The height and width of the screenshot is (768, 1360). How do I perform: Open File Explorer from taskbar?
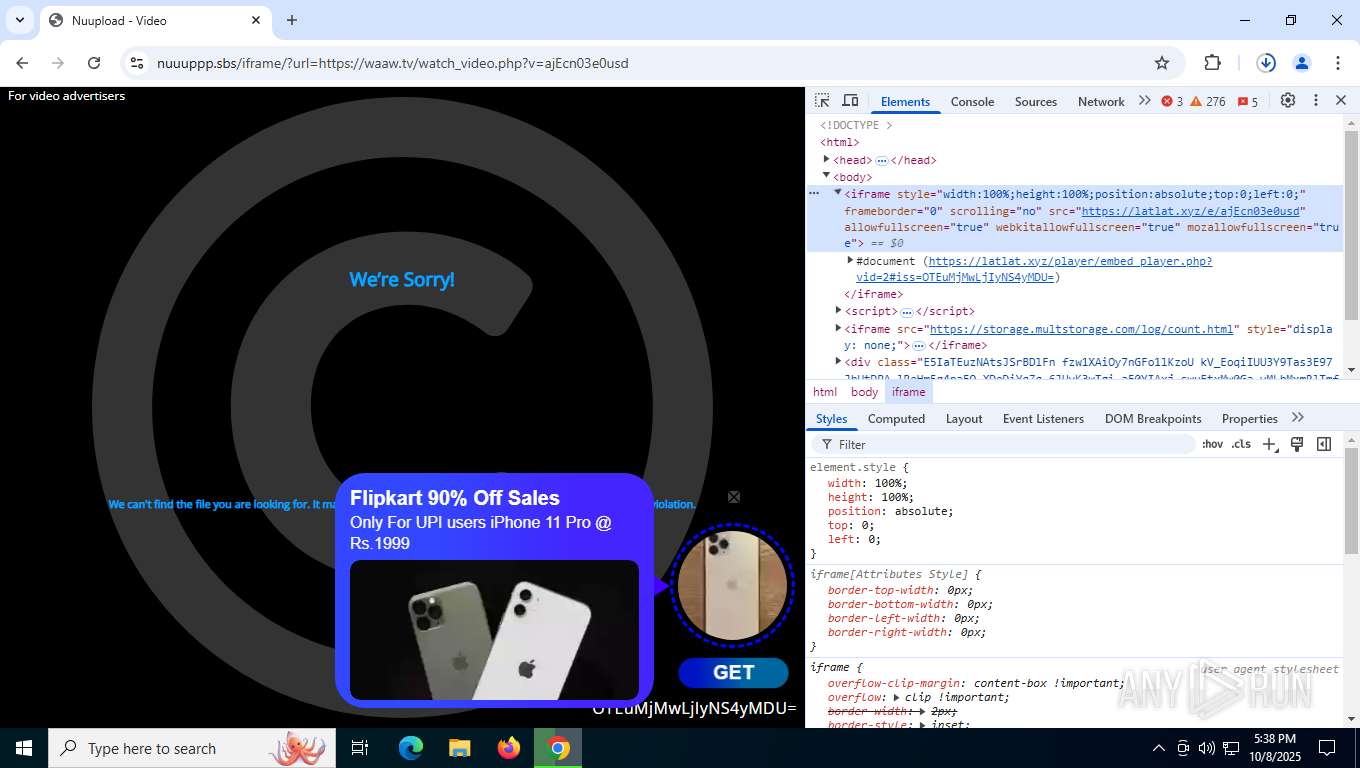pyautogui.click(x=460, y=748)
